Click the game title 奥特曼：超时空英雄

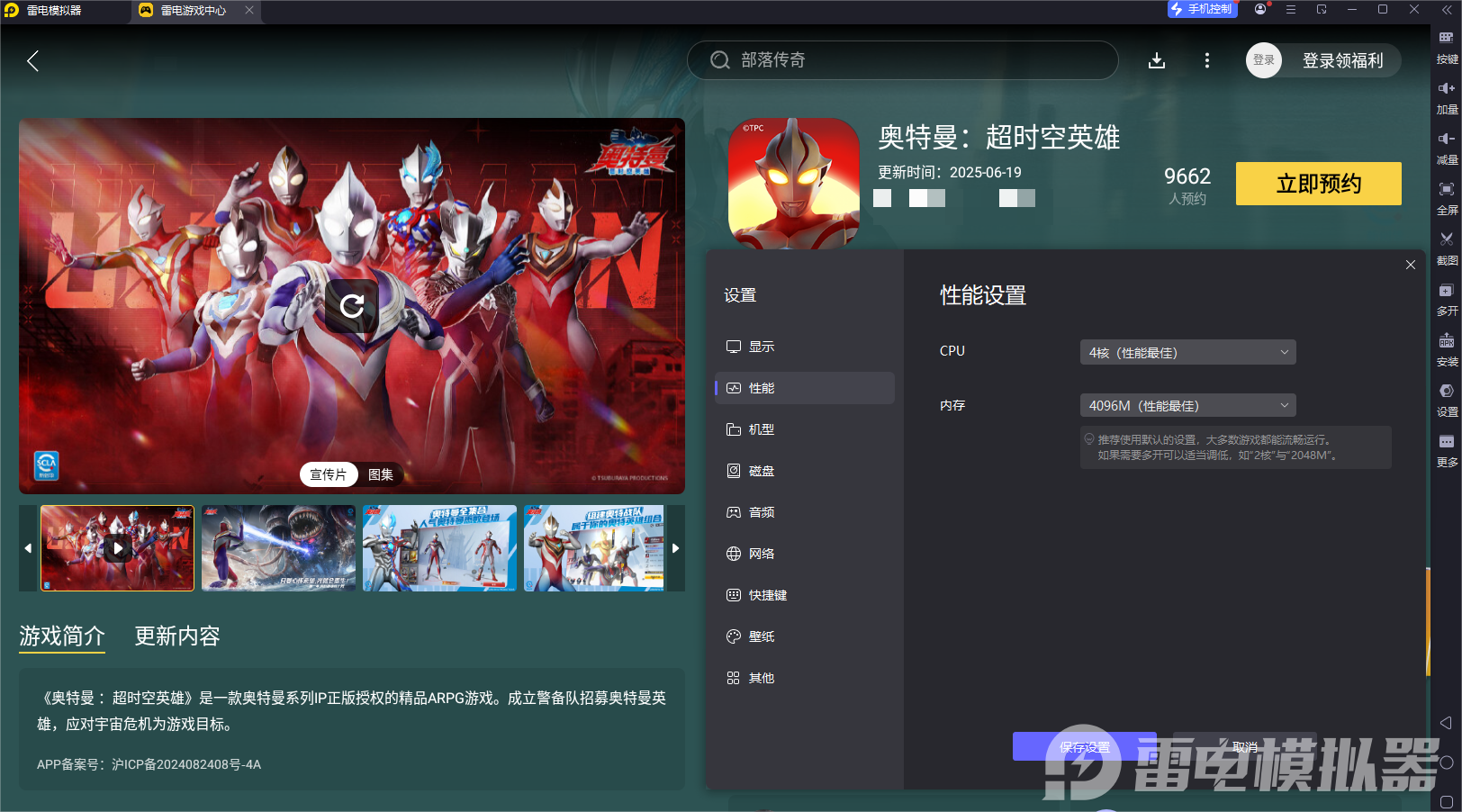point(998,137)
